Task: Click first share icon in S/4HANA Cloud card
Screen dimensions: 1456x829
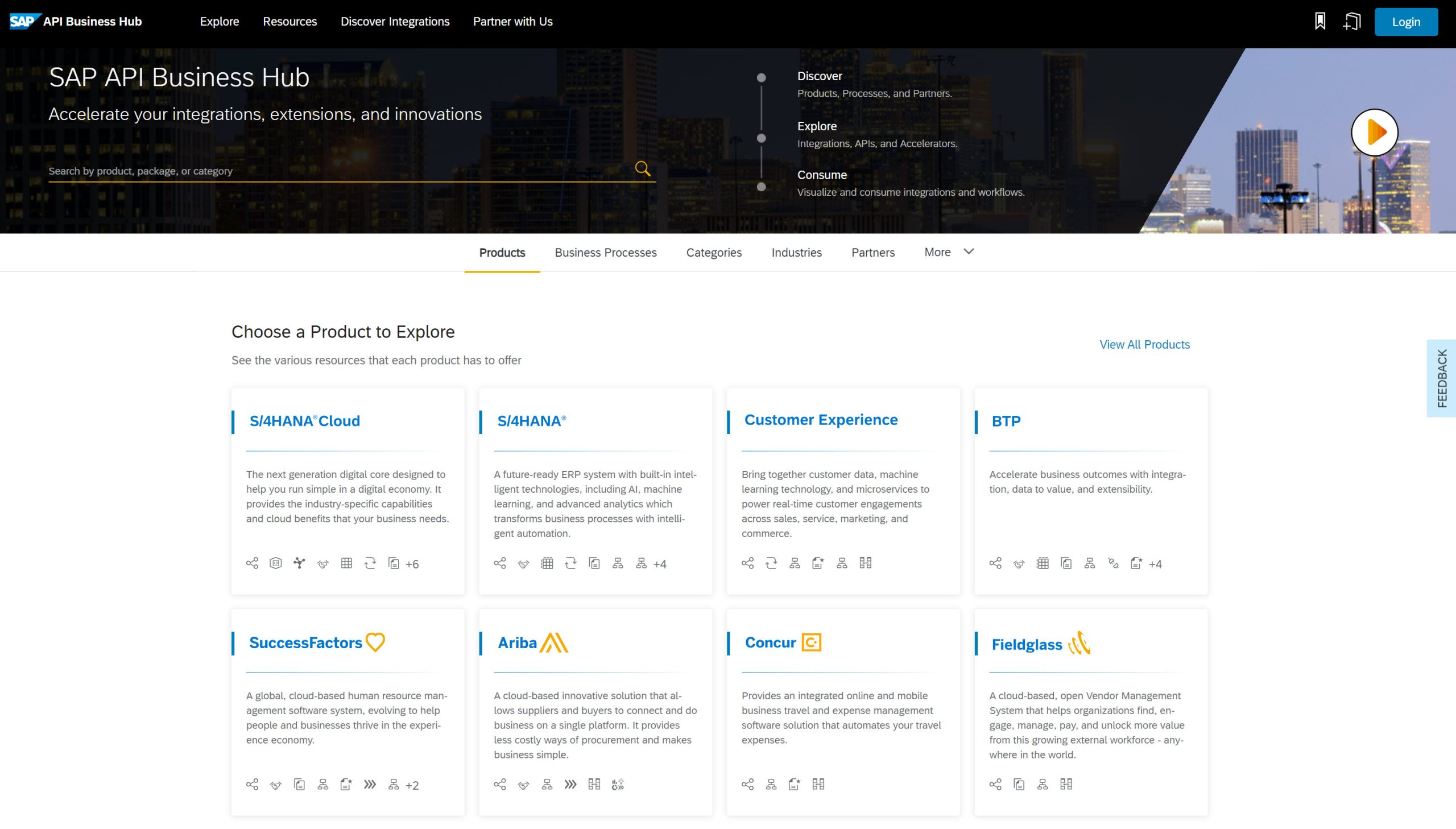Action: pos(252,563)
